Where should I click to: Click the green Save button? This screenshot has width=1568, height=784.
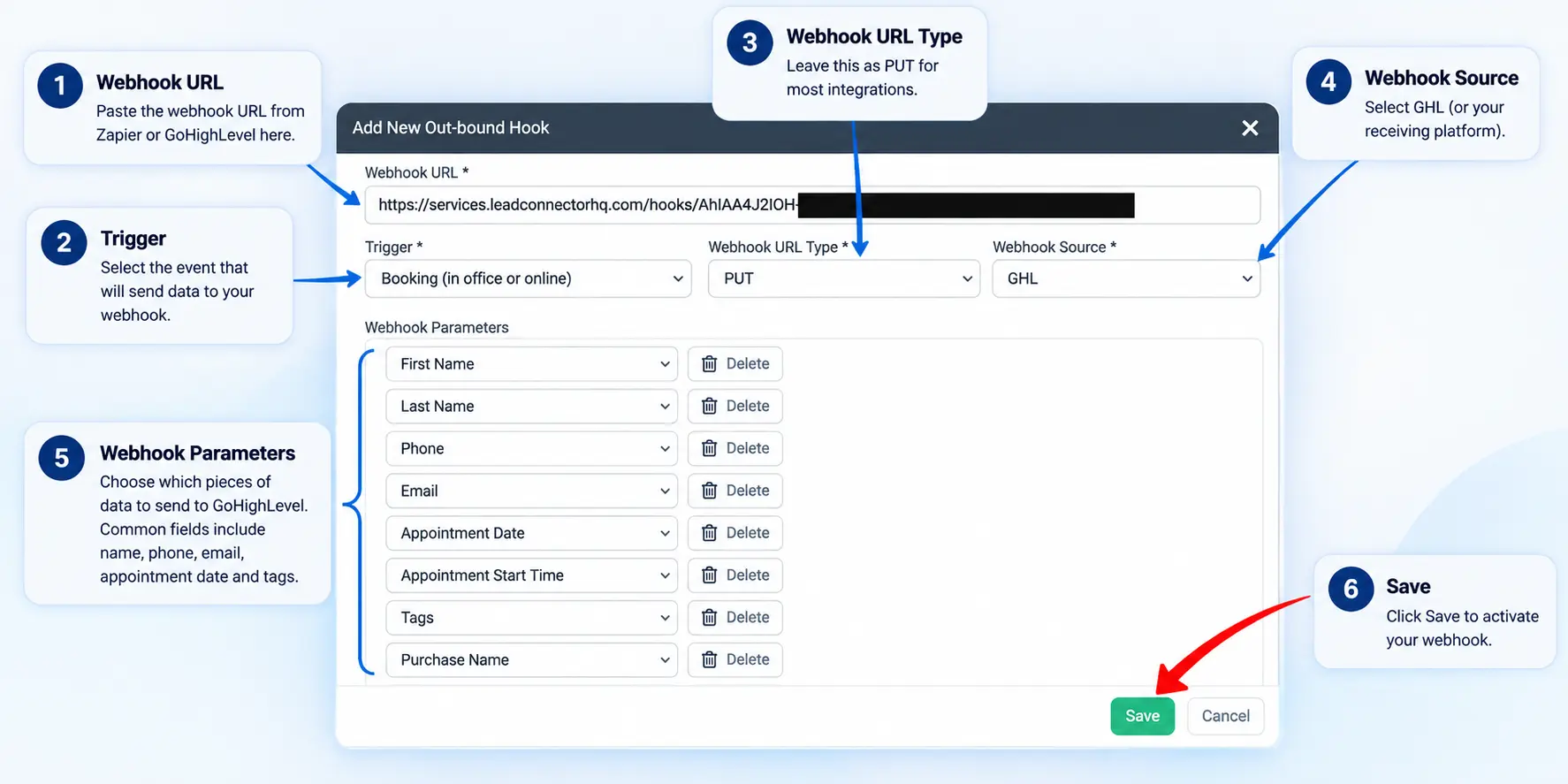1142,716
